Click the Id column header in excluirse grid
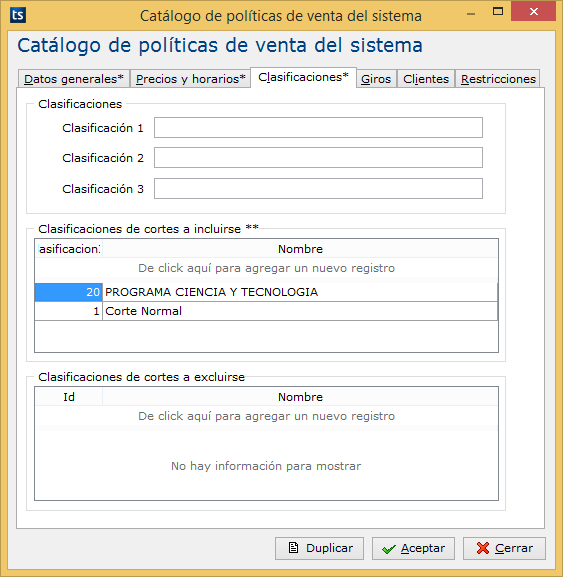563x577 pixels. [69, 397]
